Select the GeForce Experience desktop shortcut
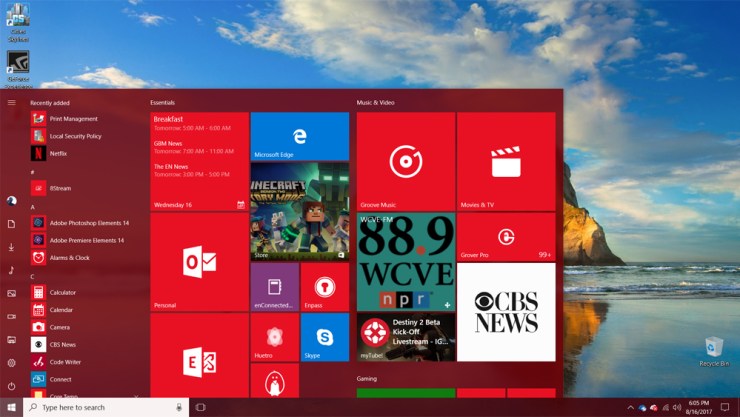This screenshot has width=740, height=417. (x=18, y=69)
